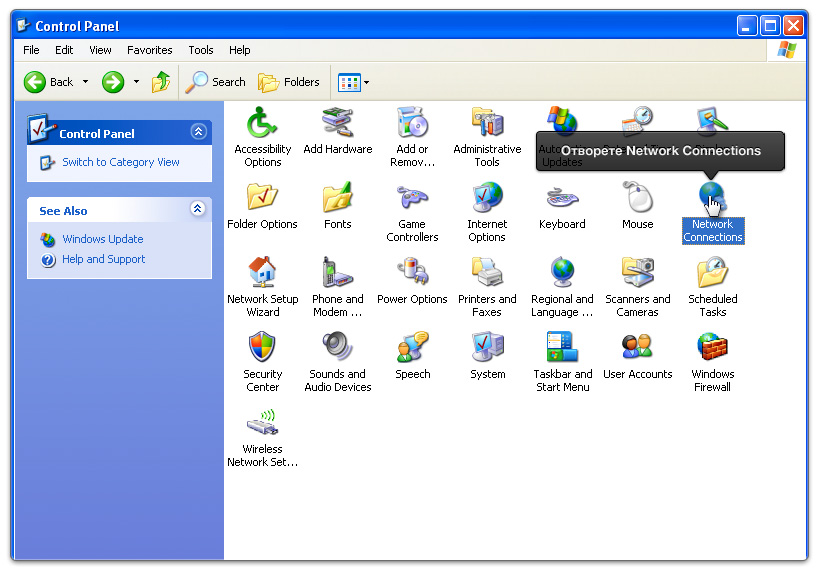Open Wireless Network Setup Wizard
The image size is (819, 576).
click(262, 423)
